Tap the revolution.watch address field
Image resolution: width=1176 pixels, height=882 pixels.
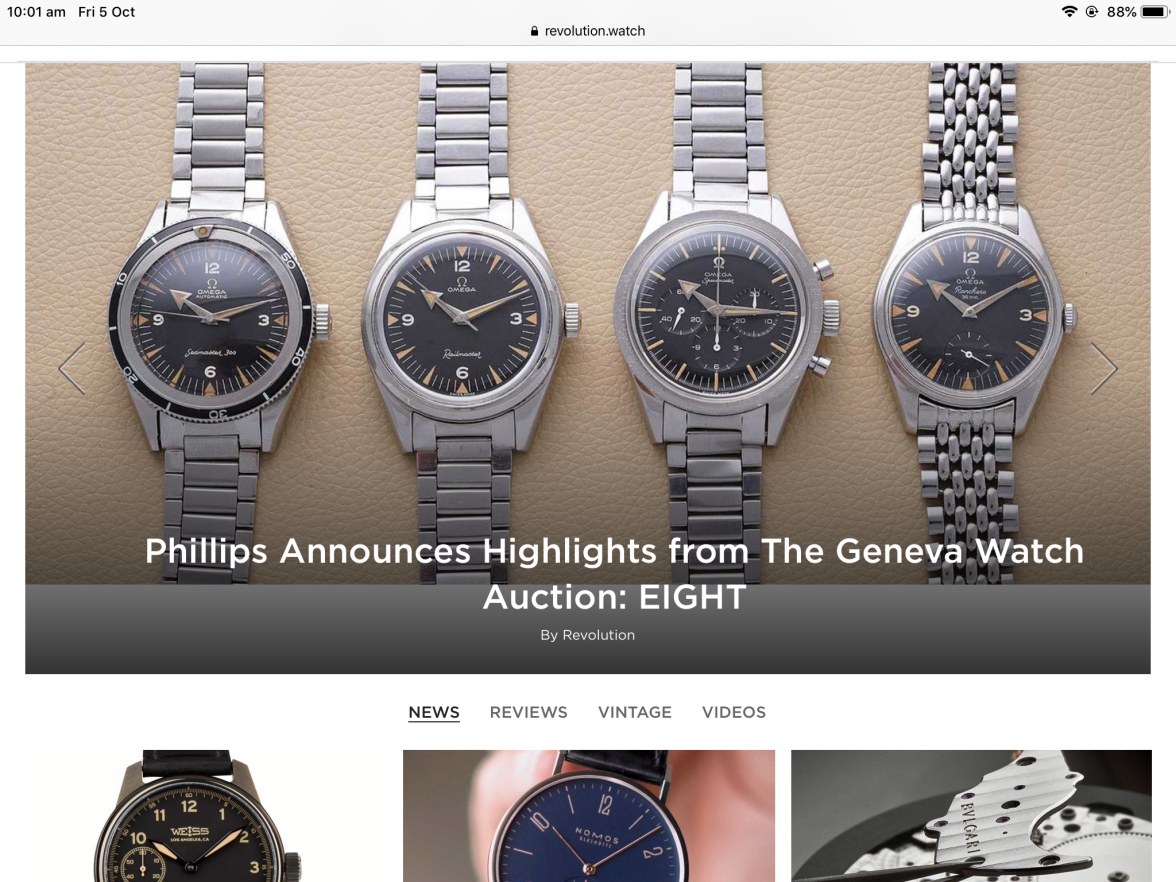[x=588, y=32]
